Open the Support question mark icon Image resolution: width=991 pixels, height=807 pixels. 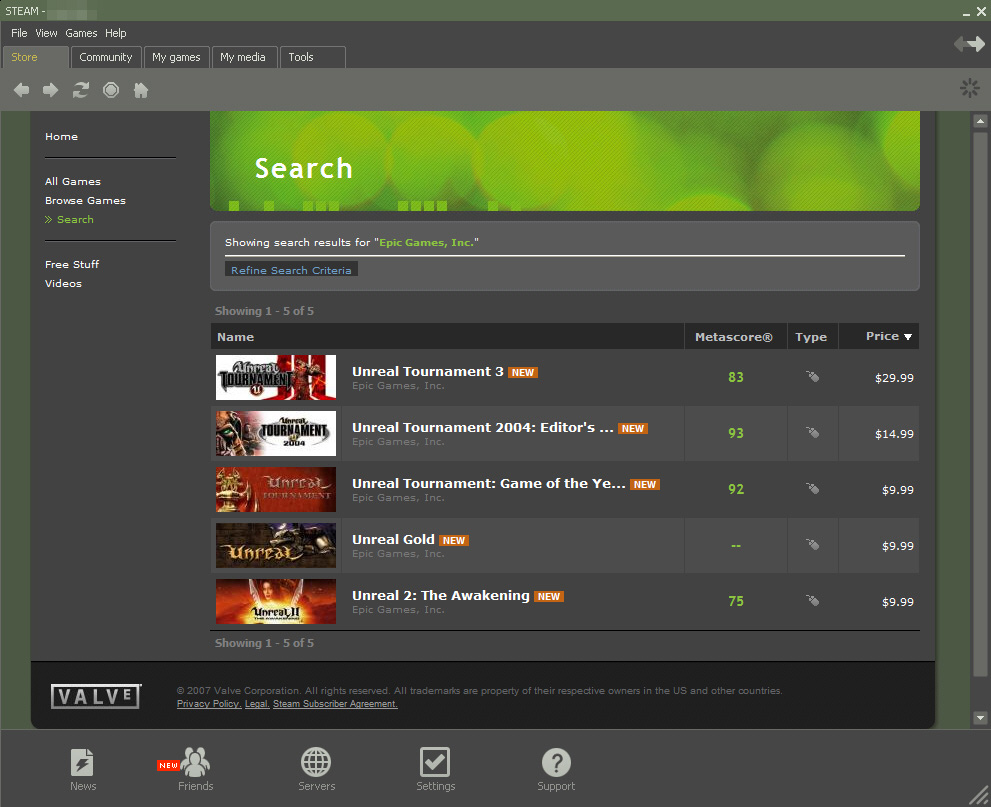coord(556,762)
